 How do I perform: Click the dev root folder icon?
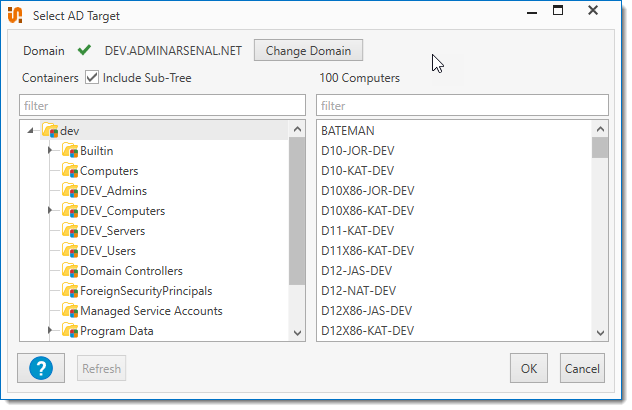click(x=49, y=131)
